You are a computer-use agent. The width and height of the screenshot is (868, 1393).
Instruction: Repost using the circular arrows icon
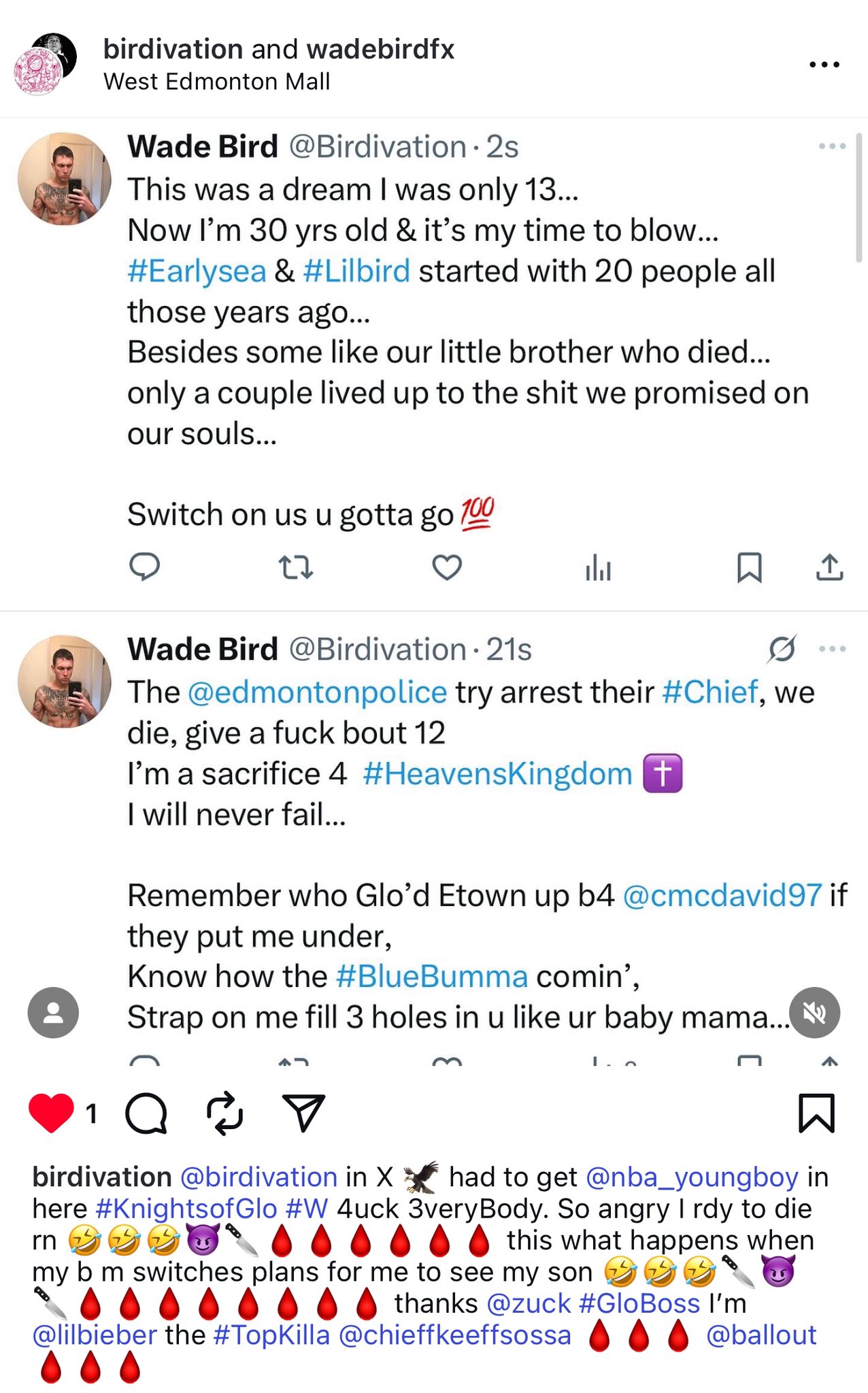224,1113
